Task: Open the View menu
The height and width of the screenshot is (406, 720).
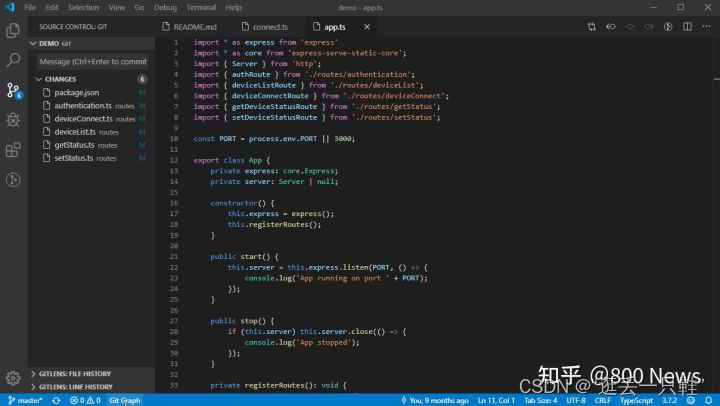Action: click(x=117, y=7)
